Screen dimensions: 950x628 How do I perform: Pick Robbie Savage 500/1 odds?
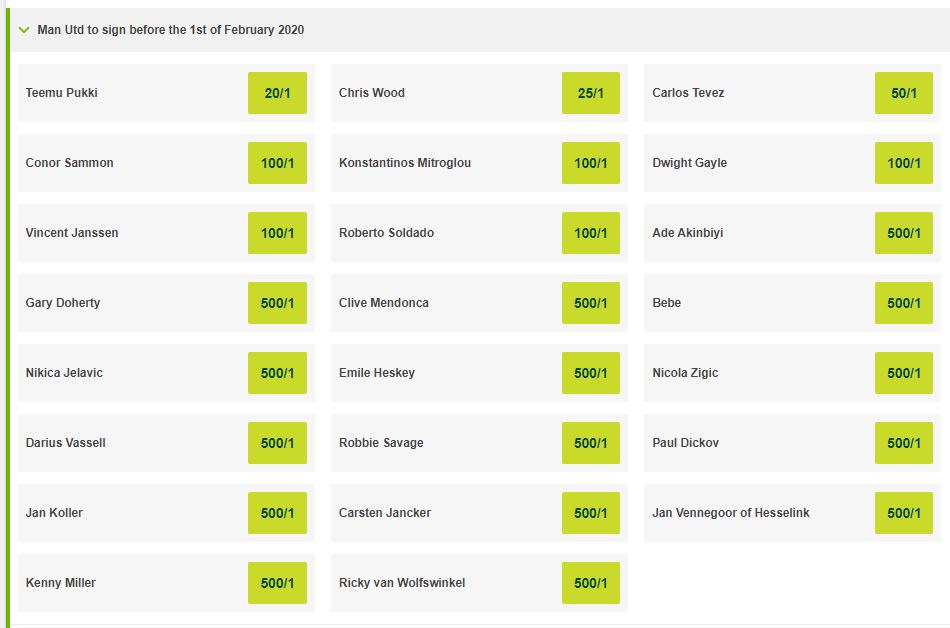590,443
